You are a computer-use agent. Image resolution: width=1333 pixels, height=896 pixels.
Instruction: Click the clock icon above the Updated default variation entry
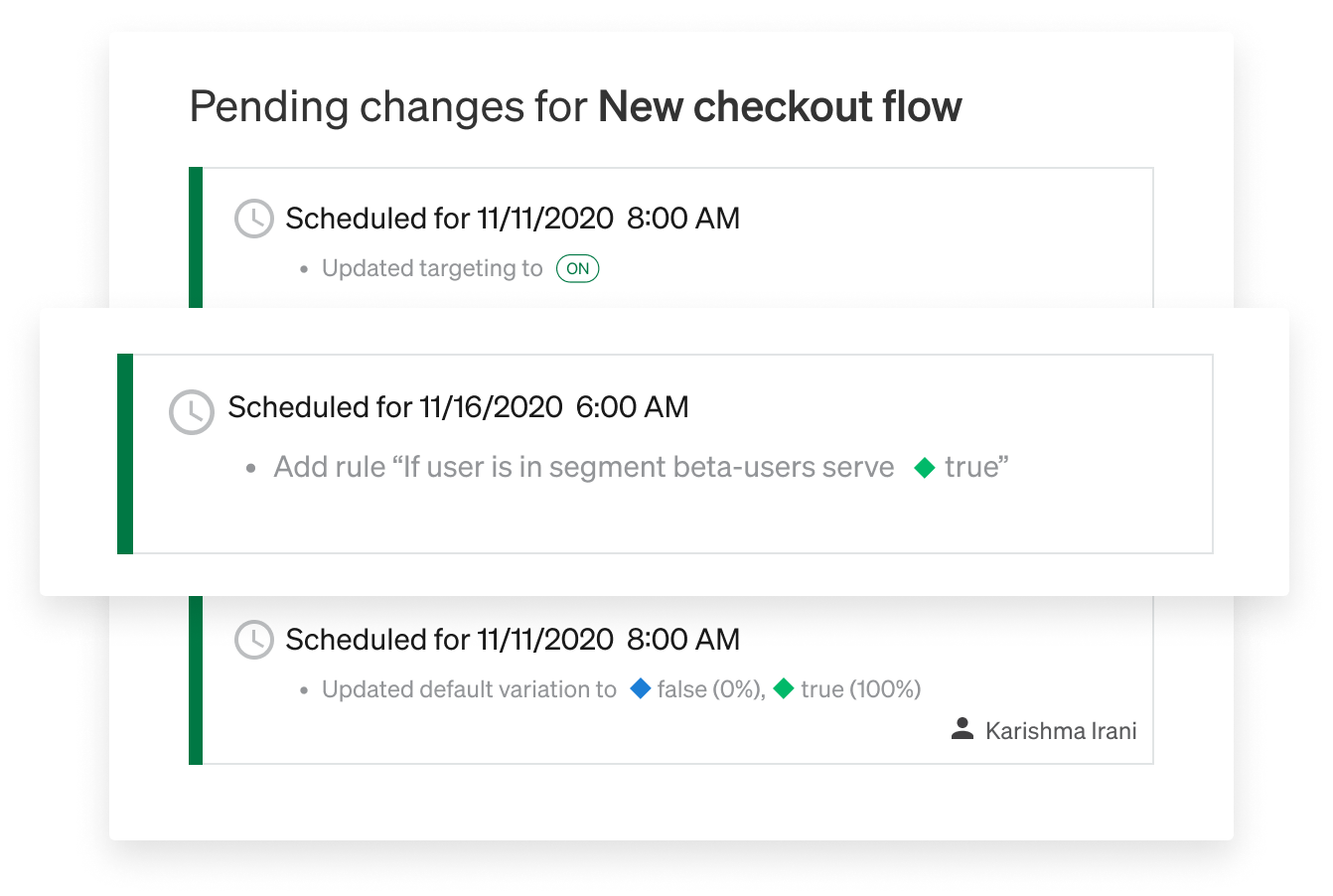[x=254, y=640]
